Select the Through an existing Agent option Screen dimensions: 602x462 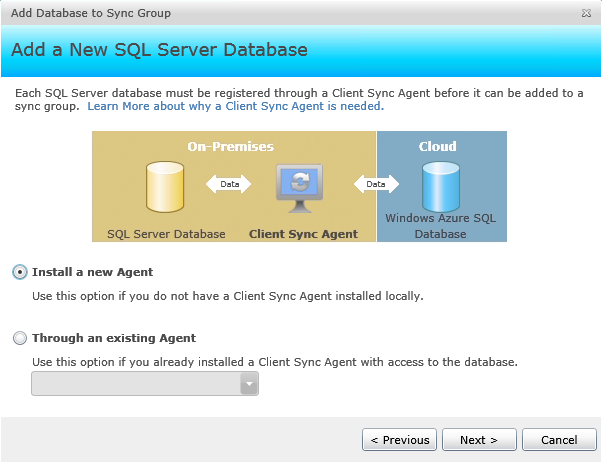tap(20, 338)
